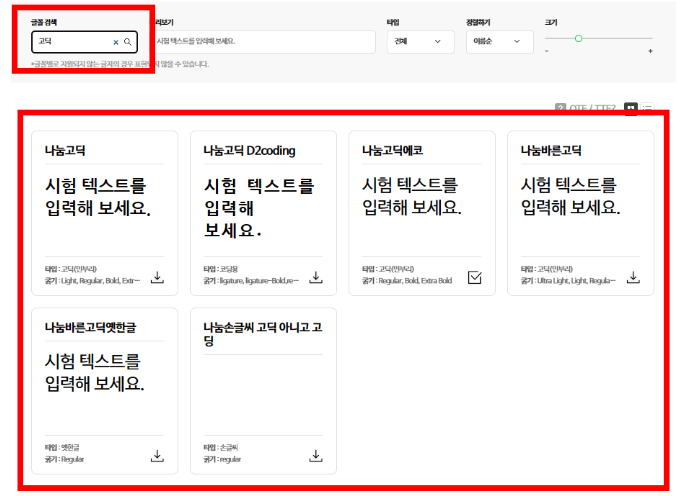
Task: Download the 나눔손글씨 고딕 아니고 고딩 font
Action: point(316,456)
